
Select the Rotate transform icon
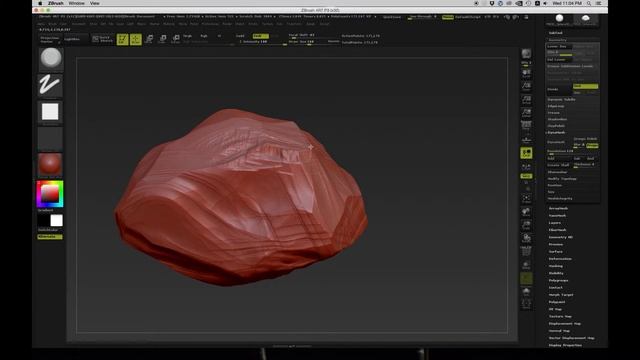176,39
